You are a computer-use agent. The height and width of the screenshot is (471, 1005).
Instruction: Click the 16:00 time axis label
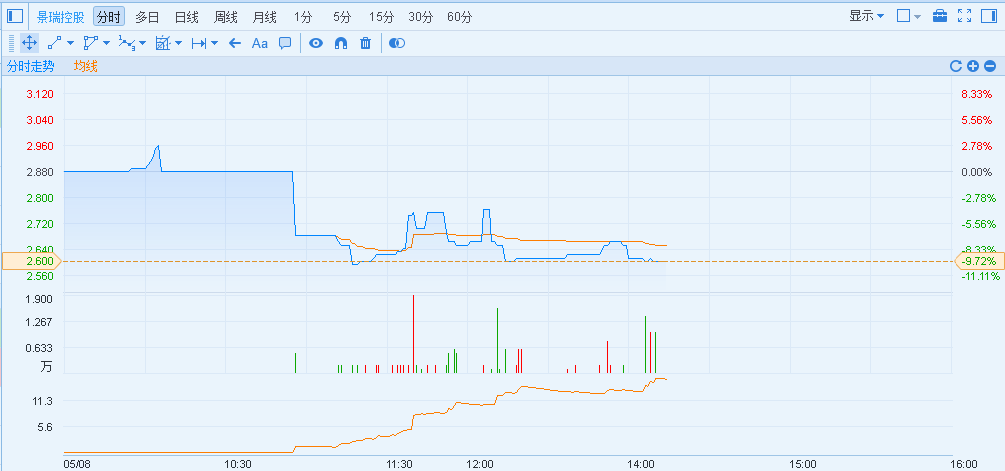click(964, 464)
